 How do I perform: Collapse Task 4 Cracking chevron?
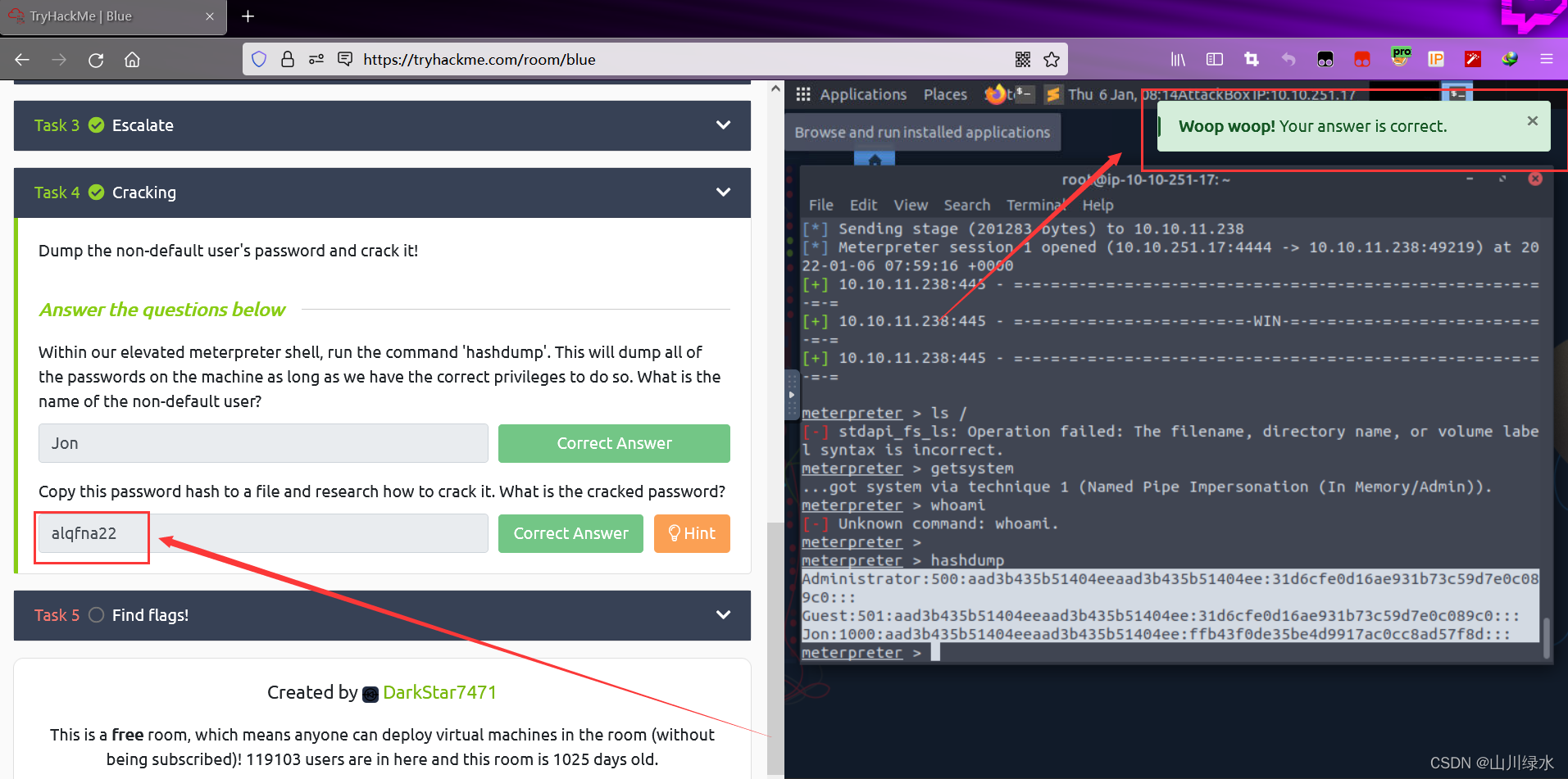[x=723, y=192]
